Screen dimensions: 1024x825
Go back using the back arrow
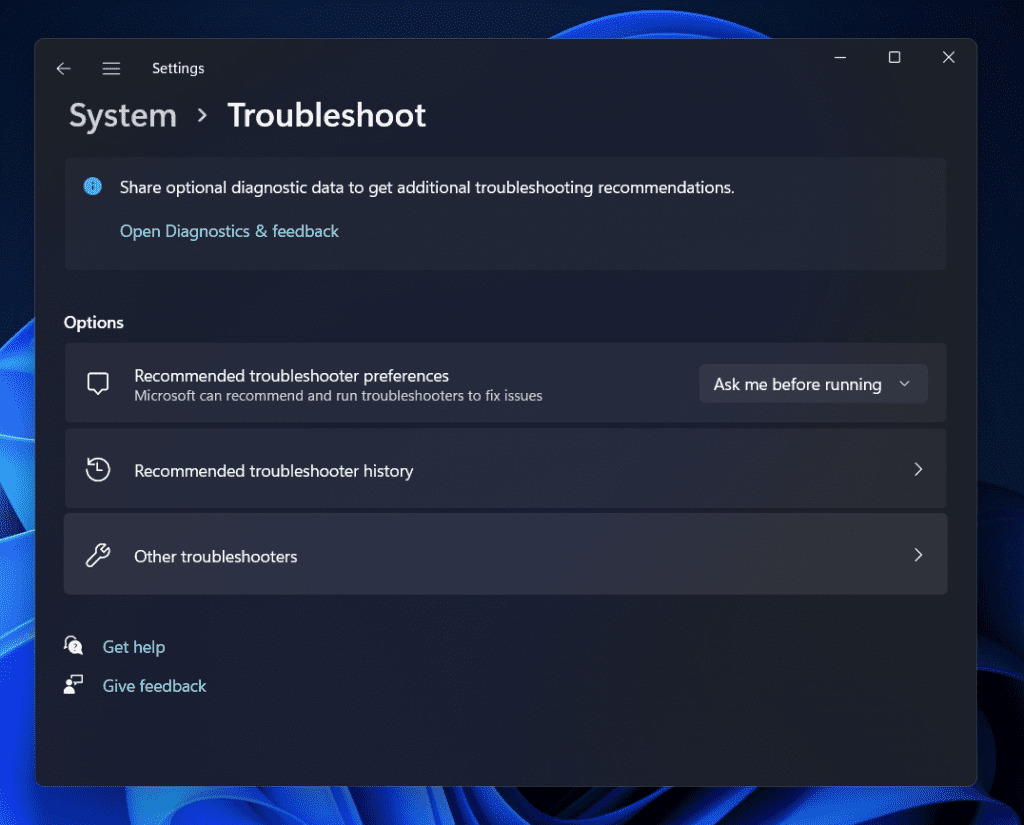click(x=63, y=68)
